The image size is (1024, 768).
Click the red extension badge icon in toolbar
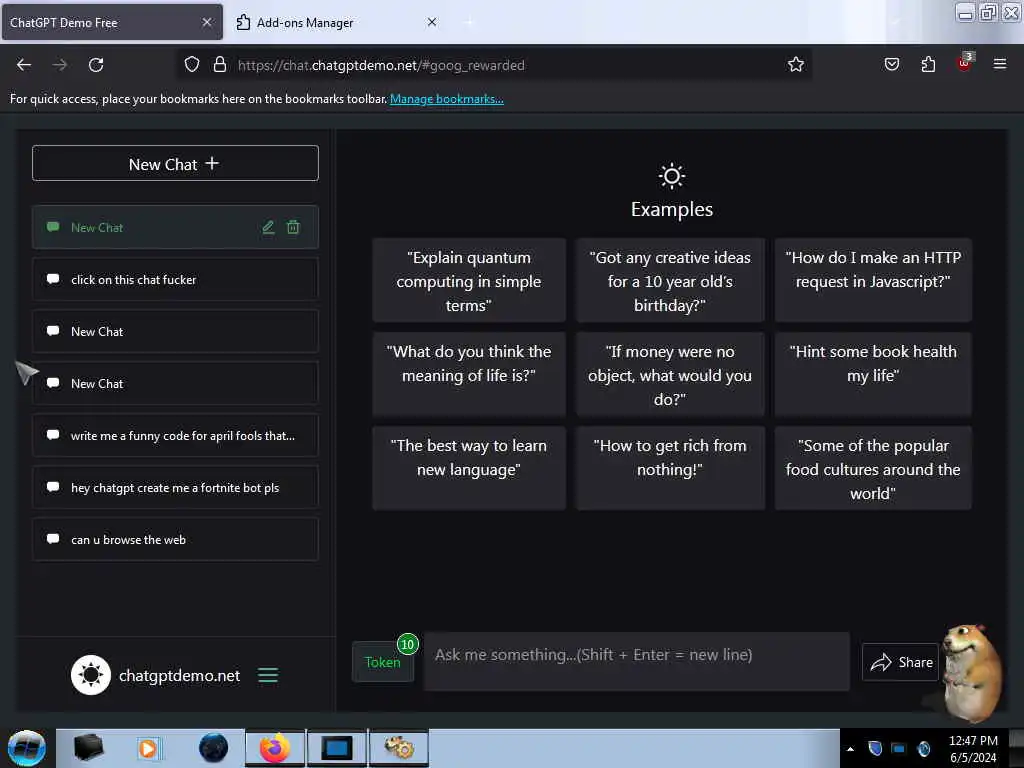(965, 63)
